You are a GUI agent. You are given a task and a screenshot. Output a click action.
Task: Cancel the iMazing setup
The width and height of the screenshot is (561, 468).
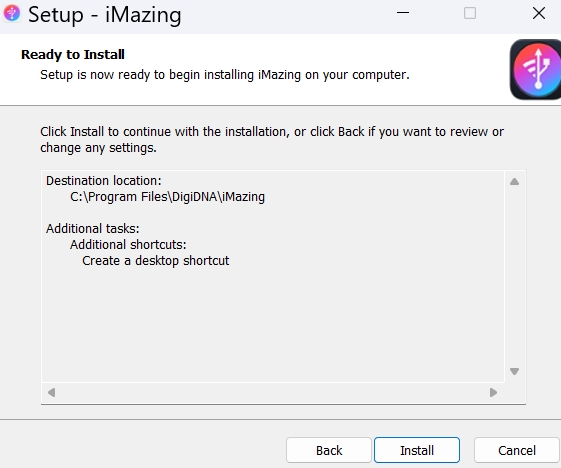517,450
